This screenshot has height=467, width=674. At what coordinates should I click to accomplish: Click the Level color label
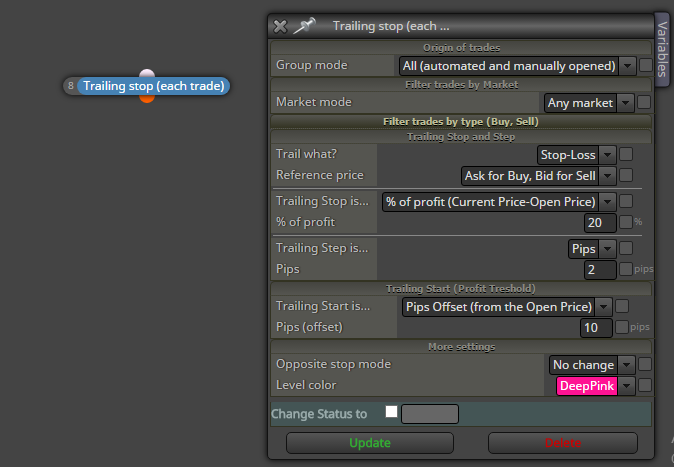(x=306, y=385)
